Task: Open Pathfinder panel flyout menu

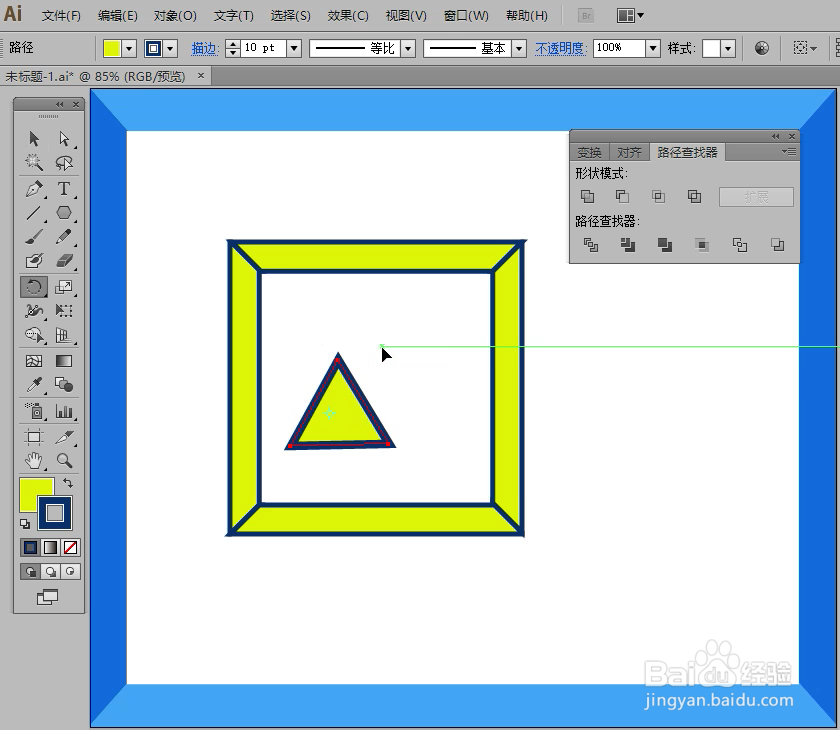Action: pos(789,152)
